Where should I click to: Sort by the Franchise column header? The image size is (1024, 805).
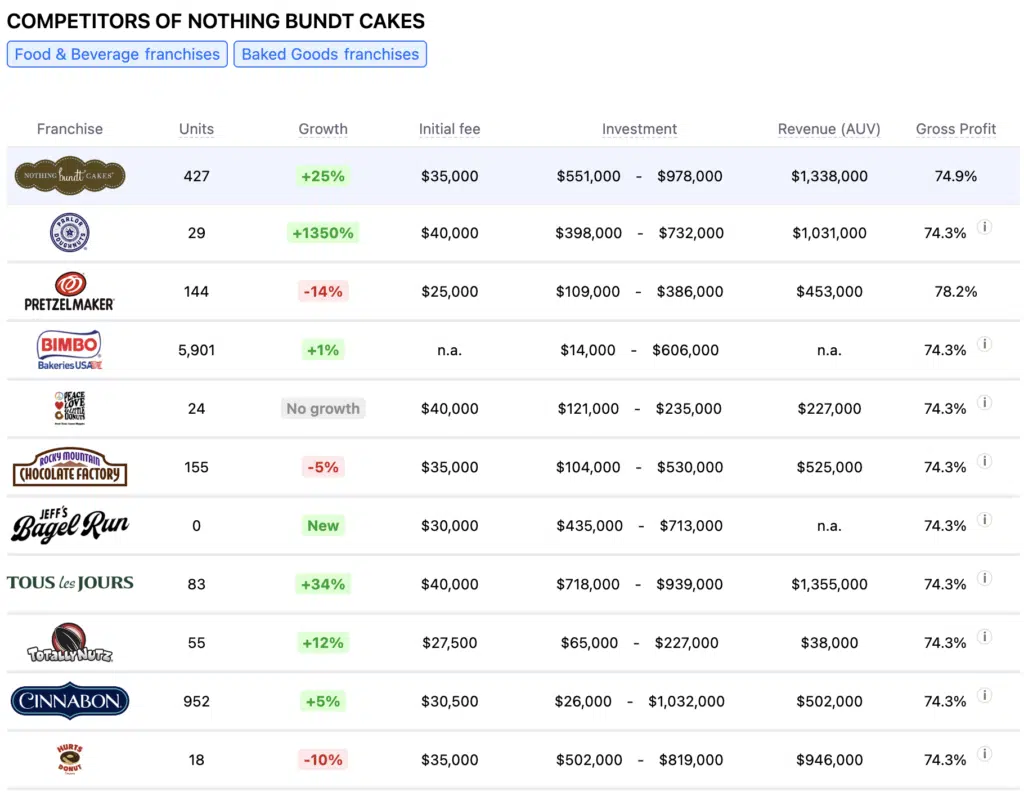click(x=70, y=129)
